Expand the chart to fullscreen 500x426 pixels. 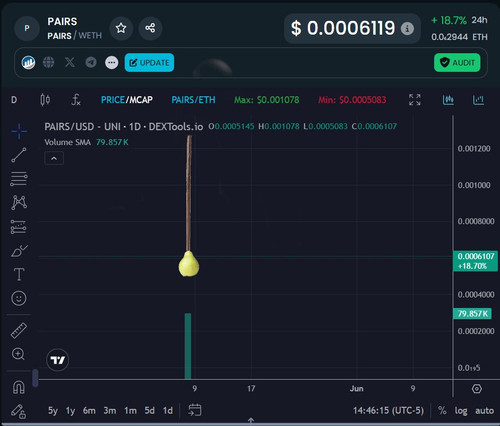click(x=415, y=100)
